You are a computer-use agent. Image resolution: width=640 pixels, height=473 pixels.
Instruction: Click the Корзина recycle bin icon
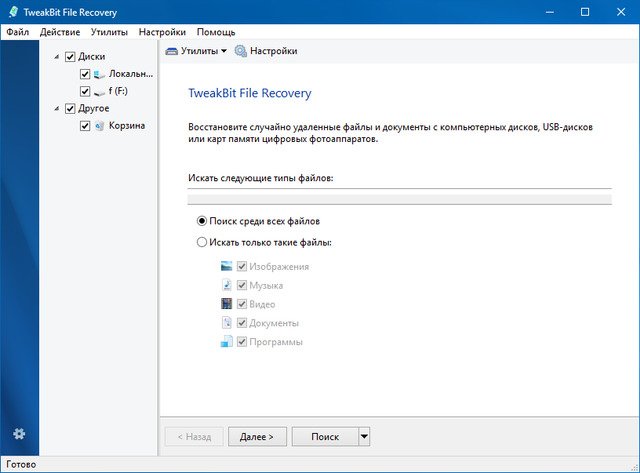(x=99, y=126)
